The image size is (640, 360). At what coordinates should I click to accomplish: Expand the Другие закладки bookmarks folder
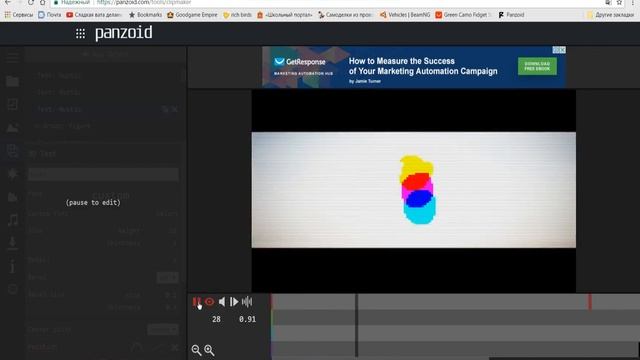pyautogui.click(x=610, y=15)
